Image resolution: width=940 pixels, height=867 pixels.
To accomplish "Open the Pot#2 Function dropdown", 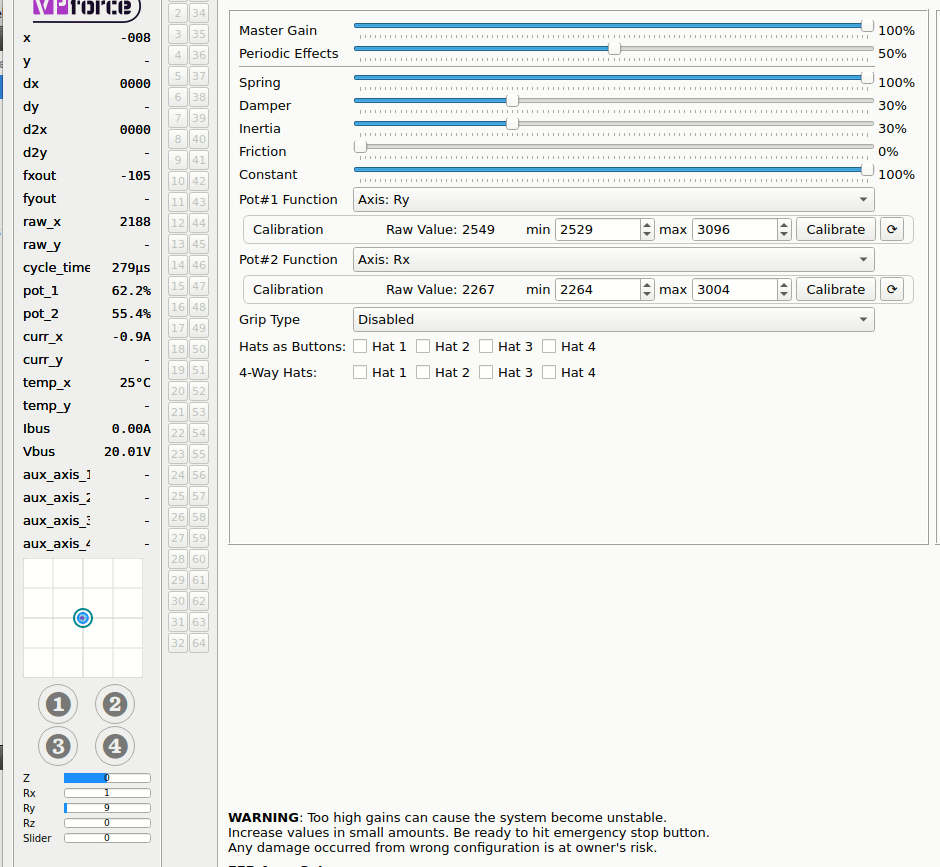I will [613, 259].
